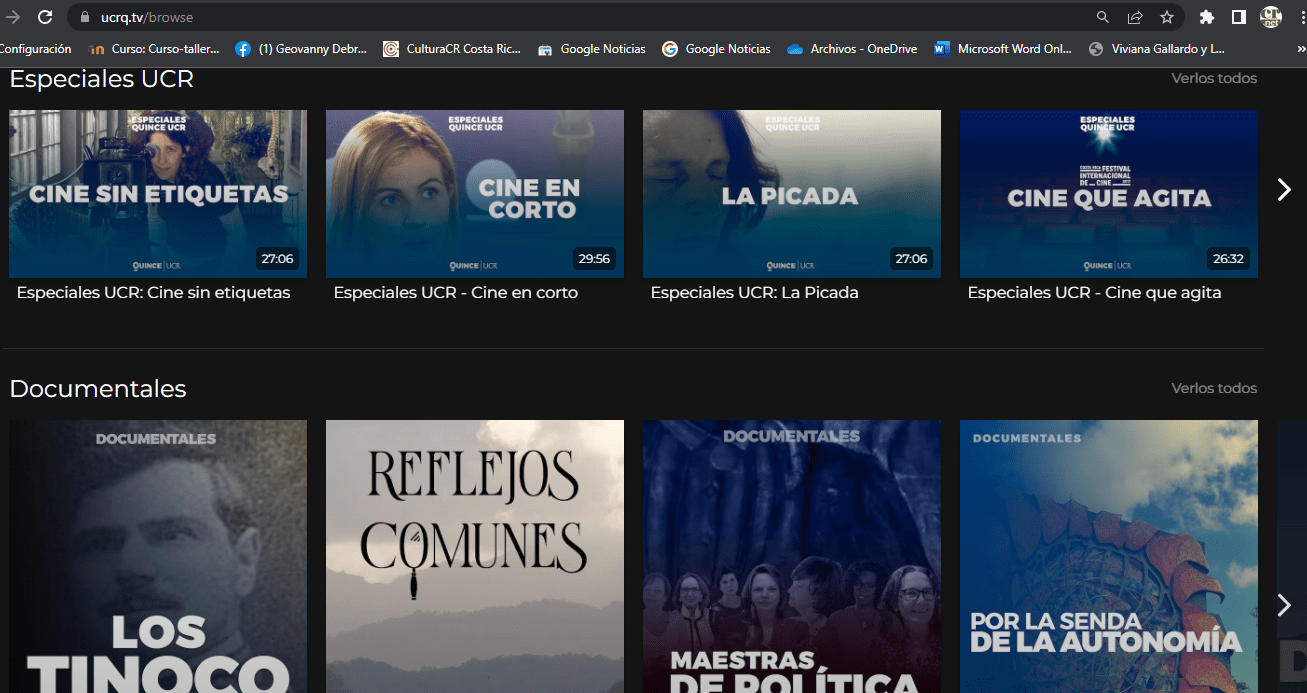Open the second Google Noticias bookmark with G icon
The height and width of the screenshot is (693, 1307).
tap(717, 49)
